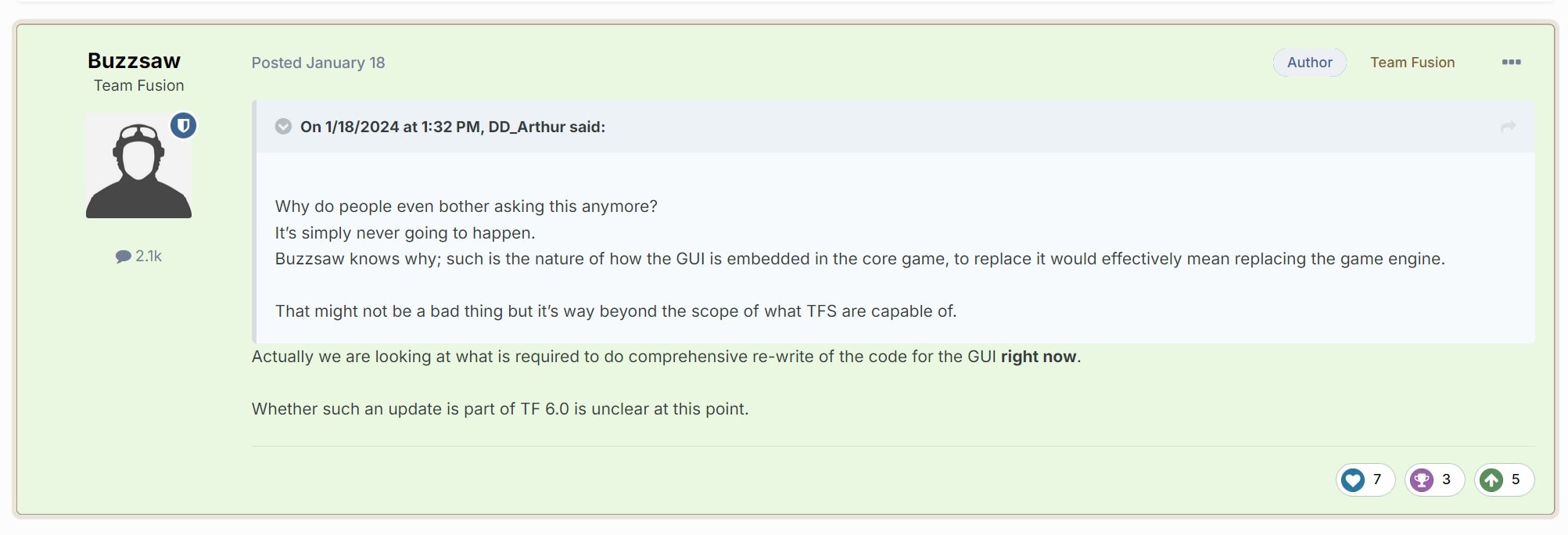Click the heart Like reaction icon
The height and width of the screenshot is (535, 1568).
tap(1353, 479)
